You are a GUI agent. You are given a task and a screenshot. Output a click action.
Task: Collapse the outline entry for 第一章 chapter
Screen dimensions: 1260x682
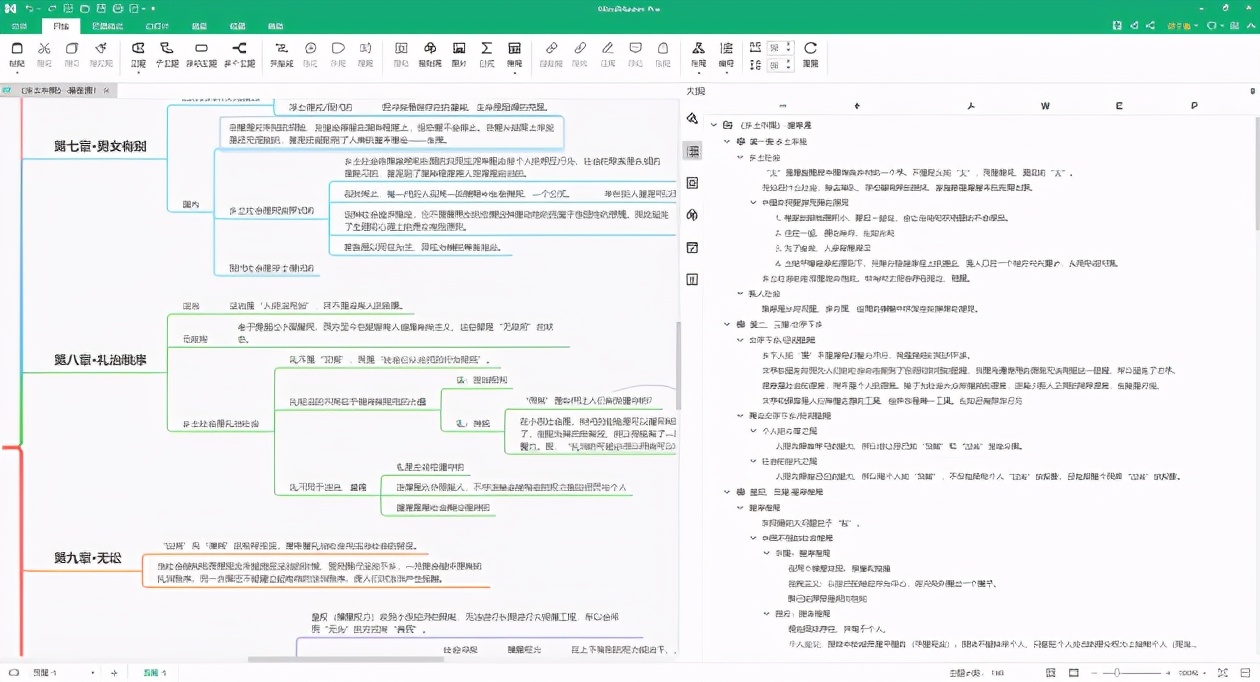(727, 143)
